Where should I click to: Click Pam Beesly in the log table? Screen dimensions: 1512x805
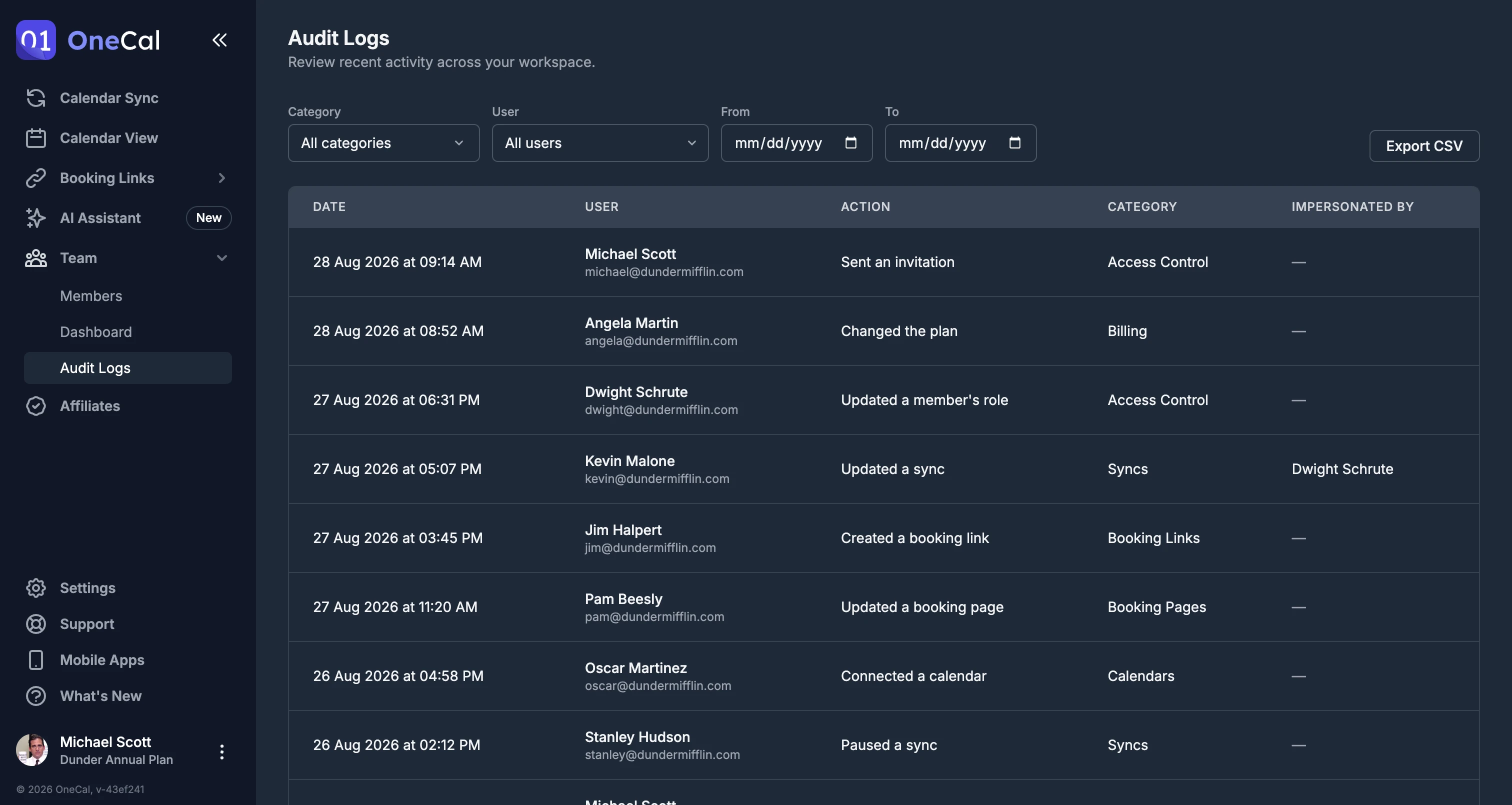click(x=623, y=599)
